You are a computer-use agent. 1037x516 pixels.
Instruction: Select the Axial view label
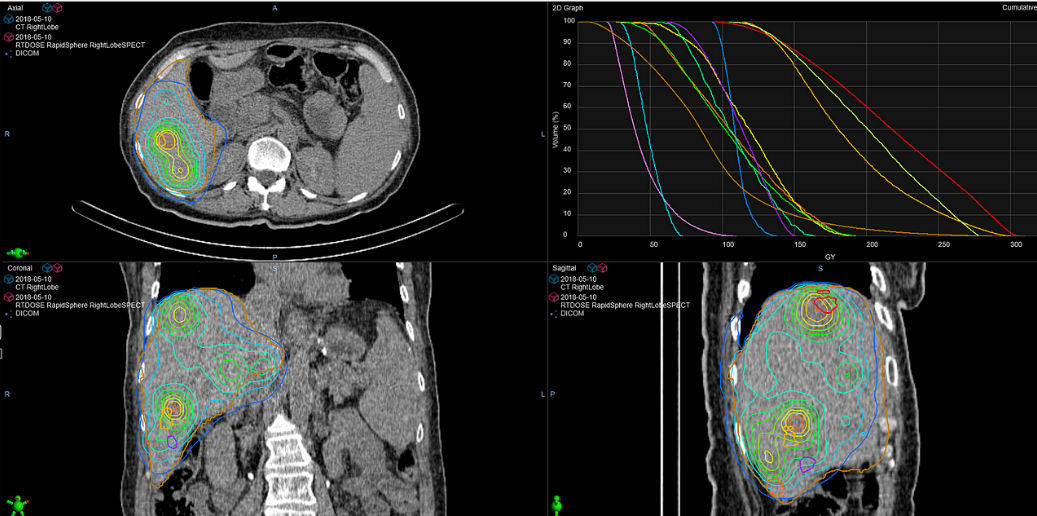[15, 8]
